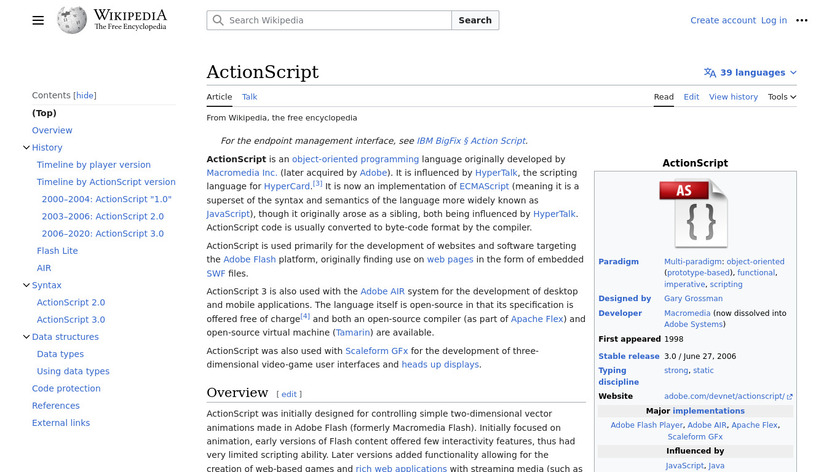The height and width of the screenshot is (472, 840).
Task: Click the ActionScript AS file icon image
Action: [x=693, y=213]
